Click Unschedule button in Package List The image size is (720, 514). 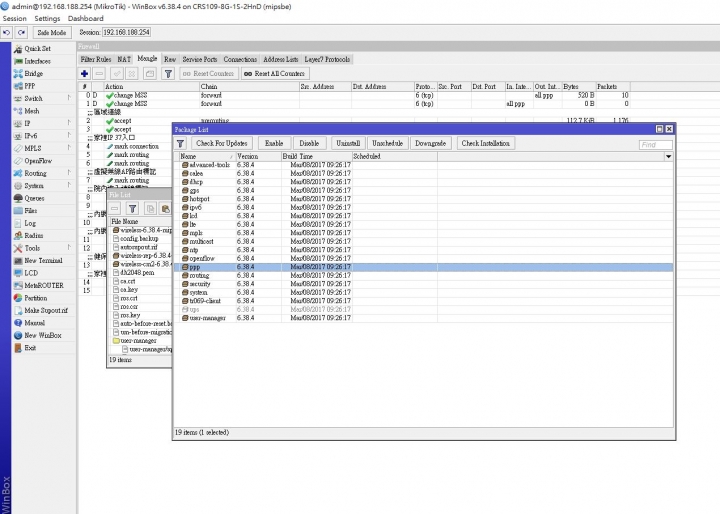(388, 143)
